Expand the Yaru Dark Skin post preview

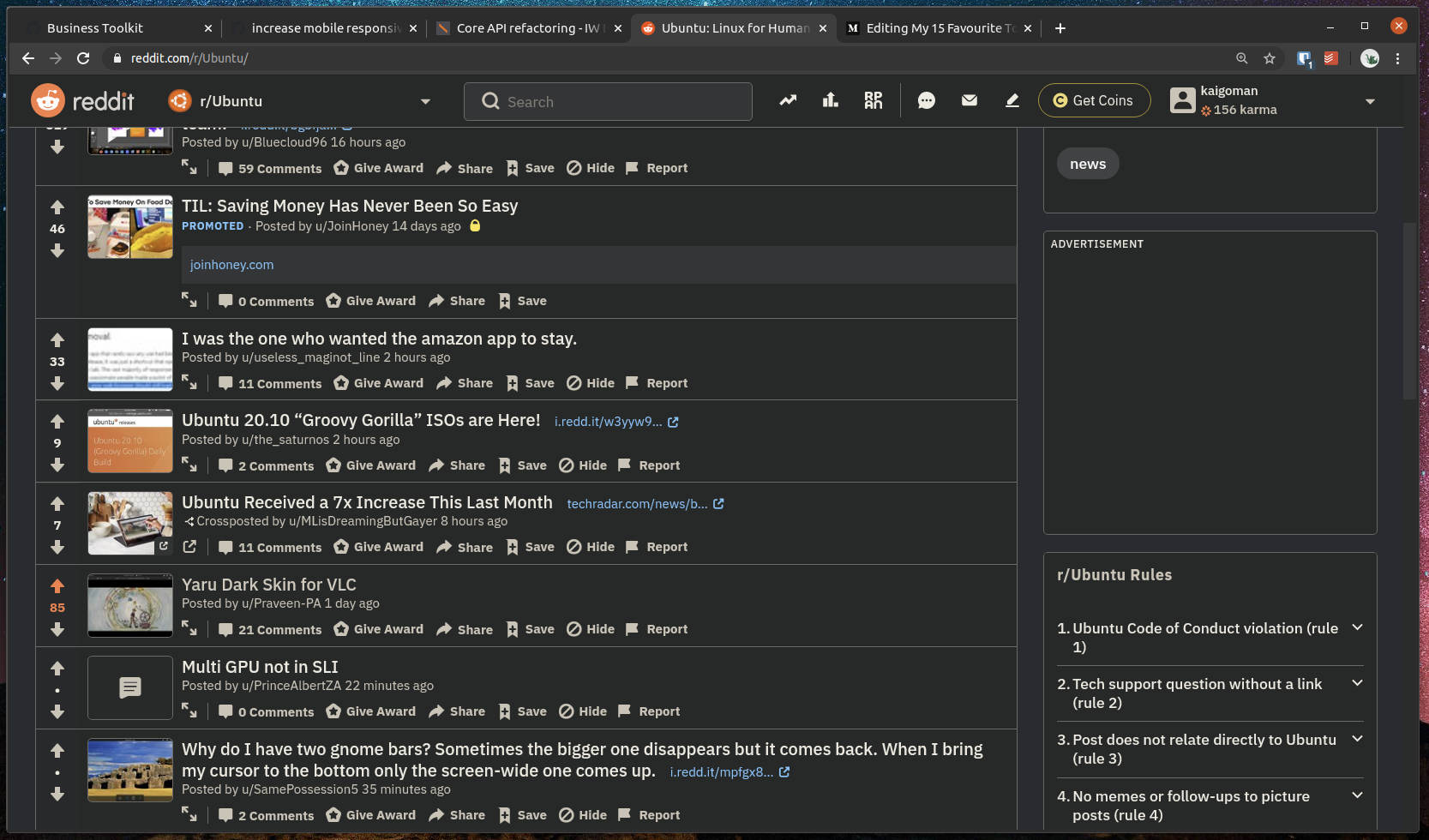pos(189,628)
